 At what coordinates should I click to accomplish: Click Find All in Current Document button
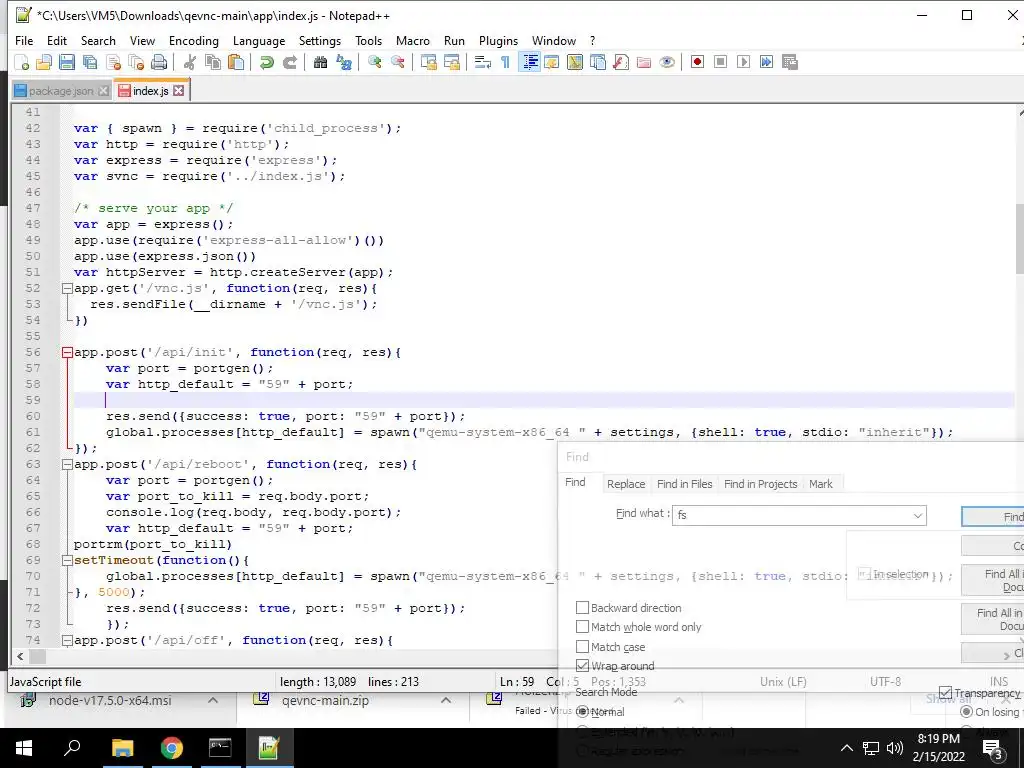[993, 580]
